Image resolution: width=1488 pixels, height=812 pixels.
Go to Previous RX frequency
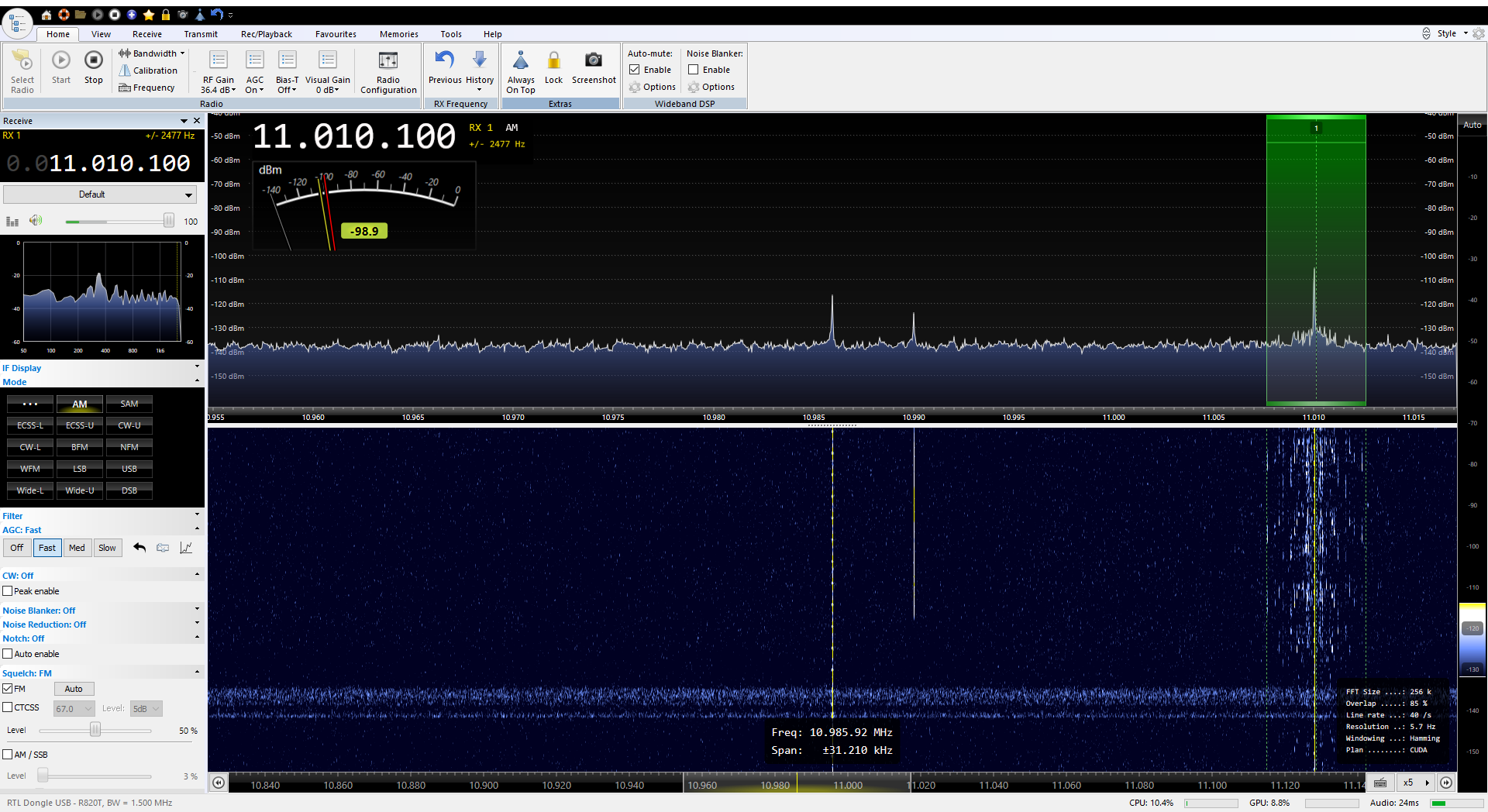pos(445,67)
